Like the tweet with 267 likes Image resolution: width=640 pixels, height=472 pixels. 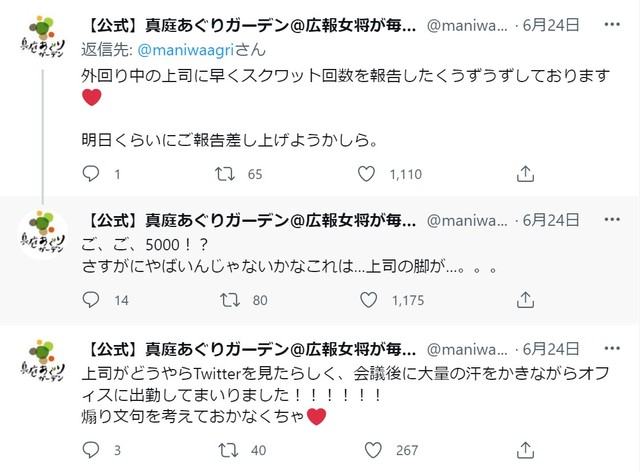[x=367, y=449]
